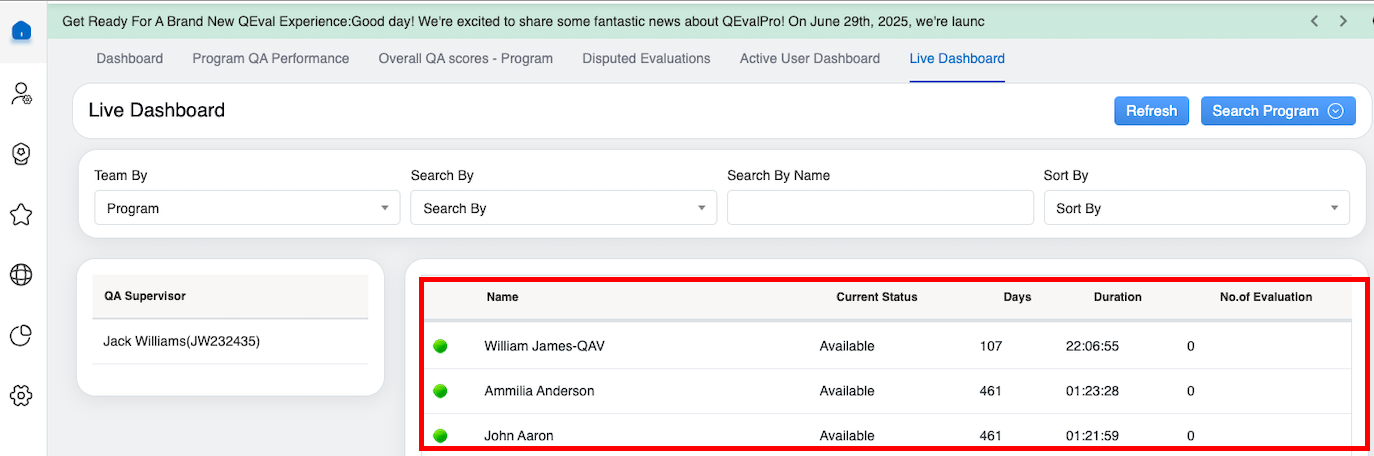Image resolution: width=1374 pixels, height=456 pixels.
Task: Expand the Sort By dropdown
Action: coord(1196,208)
